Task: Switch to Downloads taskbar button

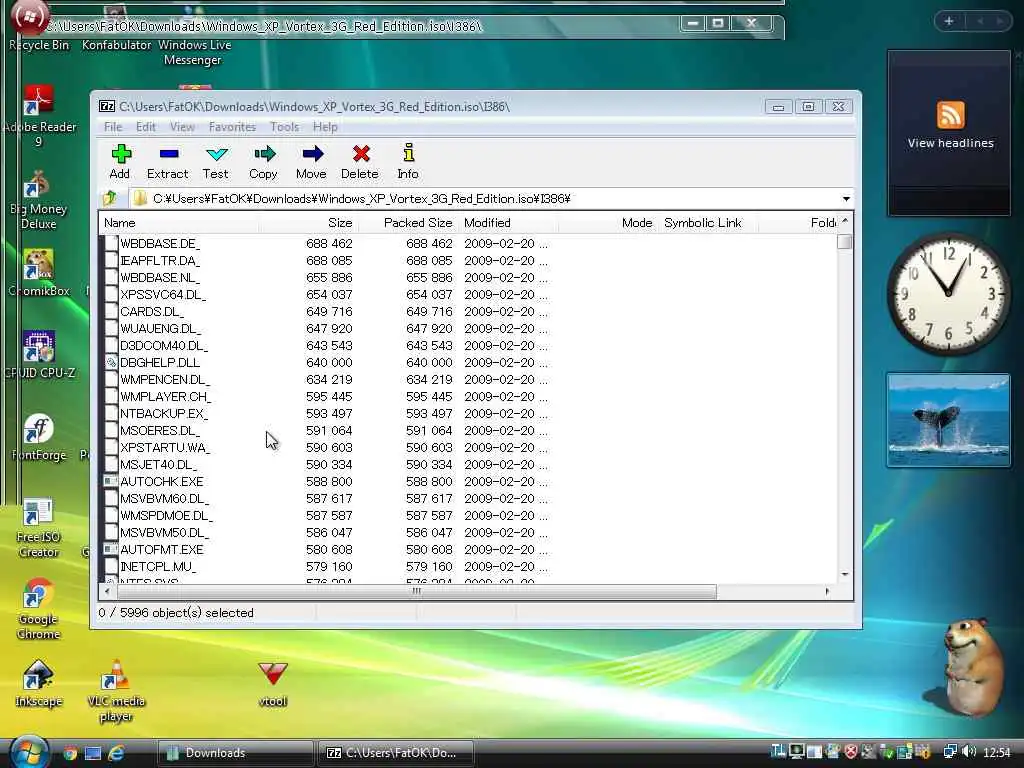Action: click(x=234, y=753)
